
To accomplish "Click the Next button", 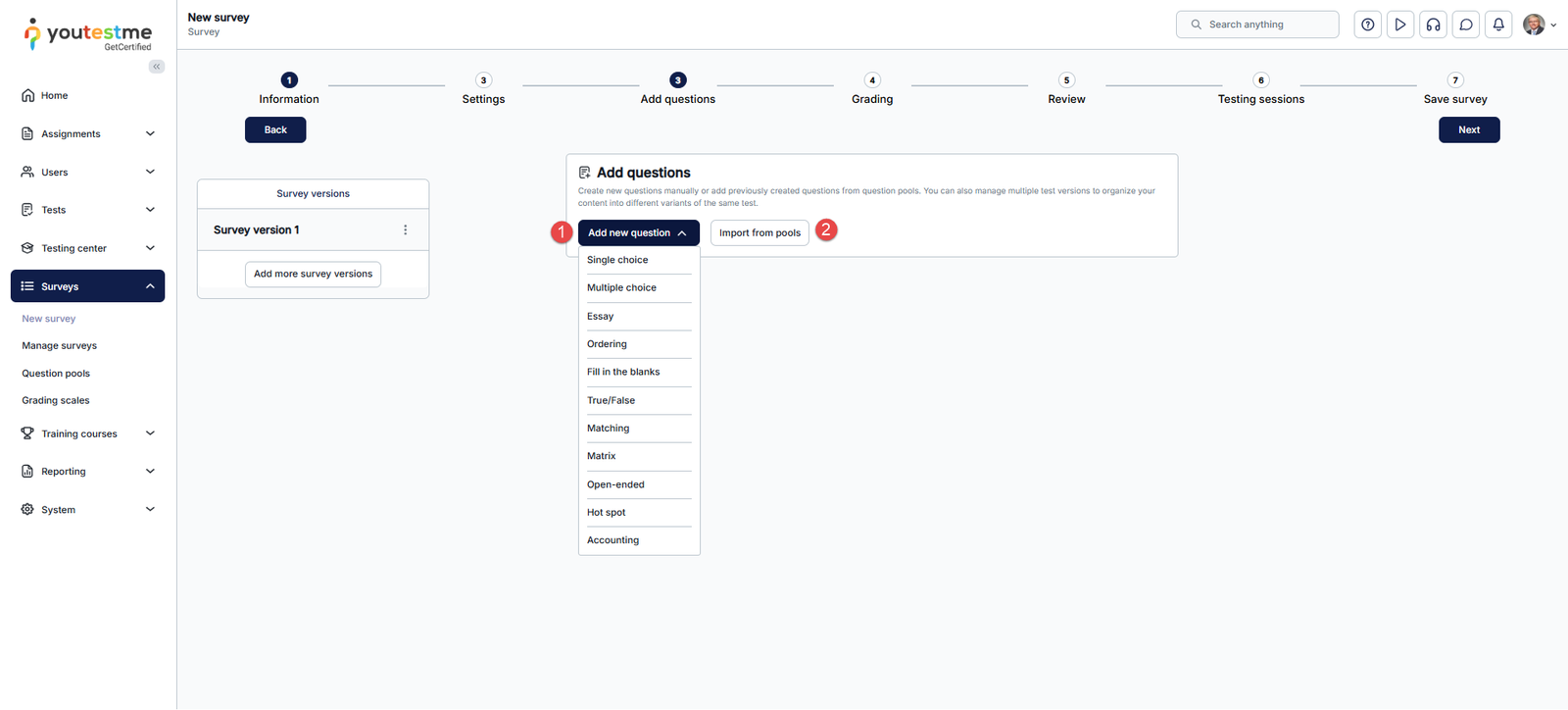I will click(1468, 129).
